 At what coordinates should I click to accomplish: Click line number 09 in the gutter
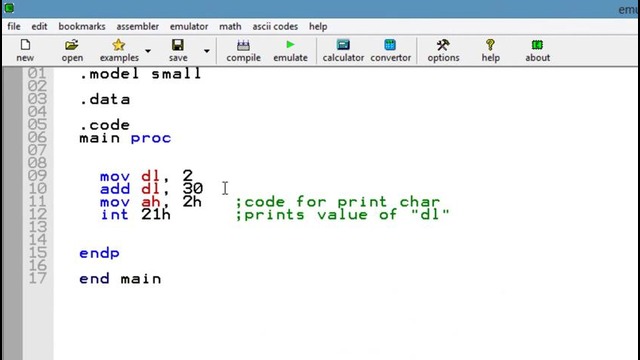[37, 176]
